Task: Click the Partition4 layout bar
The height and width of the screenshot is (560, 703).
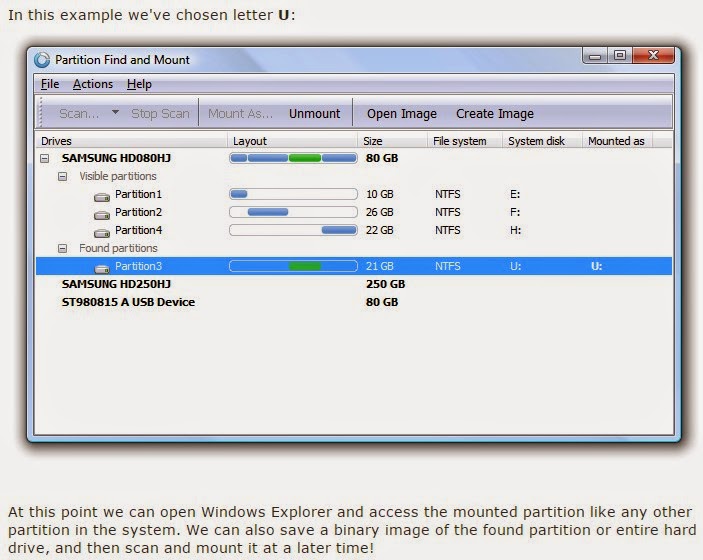Action: tap(293, 230)
